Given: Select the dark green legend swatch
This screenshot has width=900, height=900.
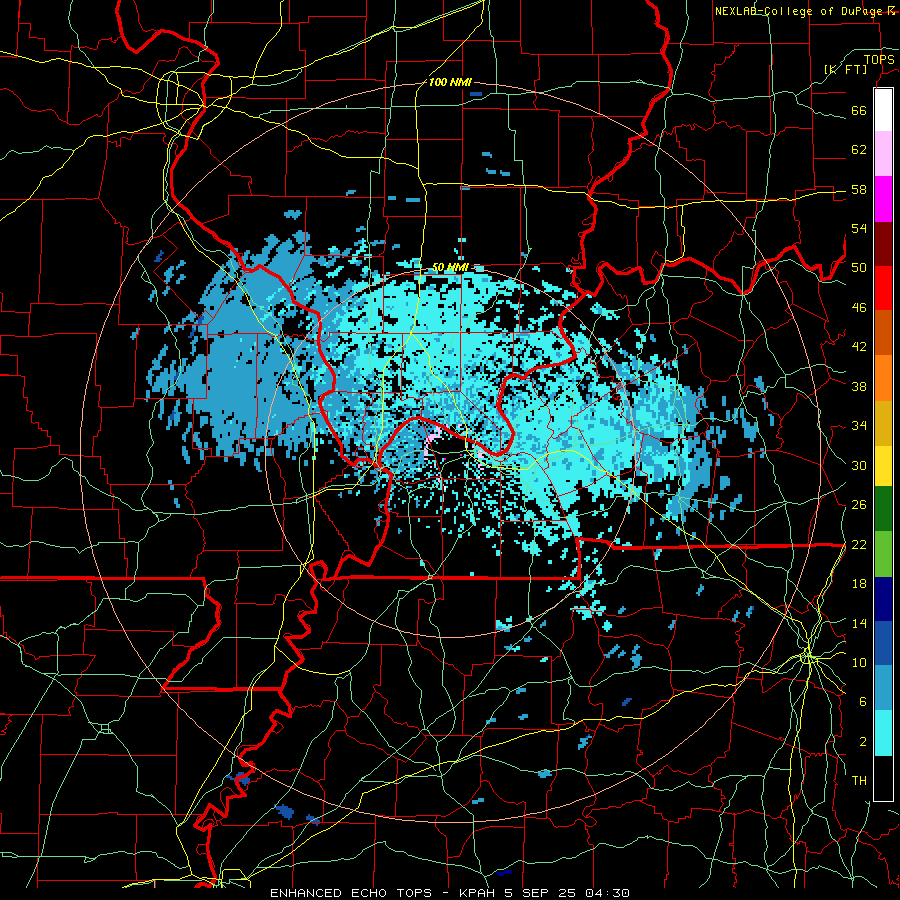Looking at the screenshot, I should click(x=883, y=509).
